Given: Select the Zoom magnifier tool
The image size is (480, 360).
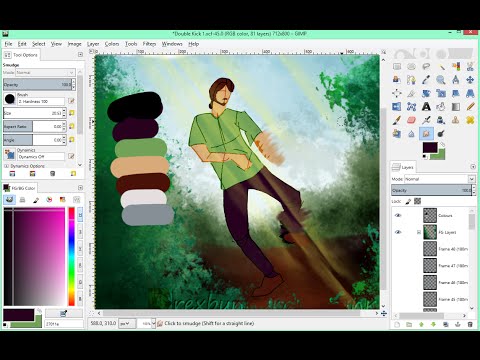Looking at the screenshot, I should (441, 80).
